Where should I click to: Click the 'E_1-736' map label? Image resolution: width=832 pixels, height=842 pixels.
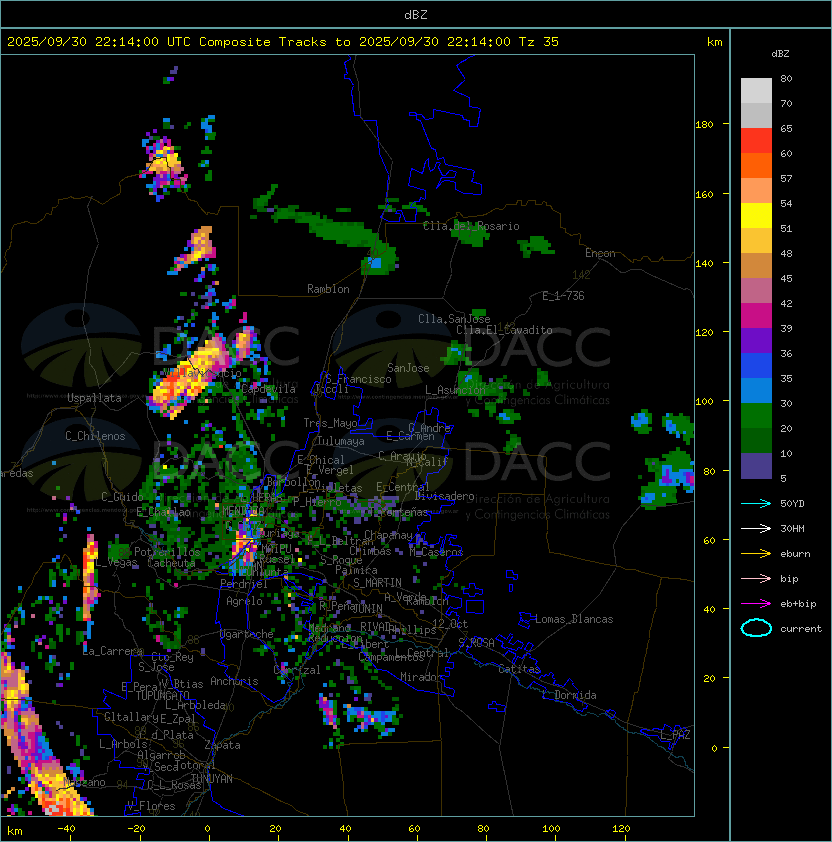click(563, 296)
